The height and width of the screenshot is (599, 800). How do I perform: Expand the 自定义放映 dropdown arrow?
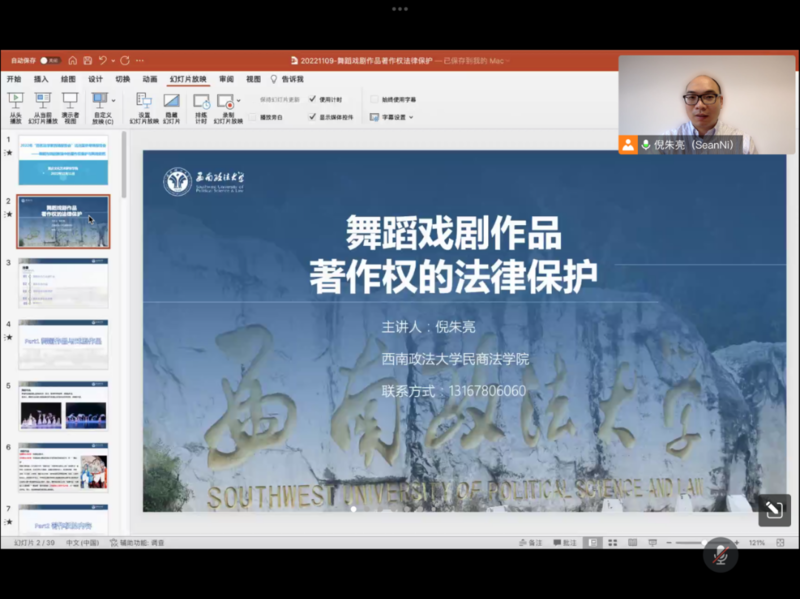(113, 101)
